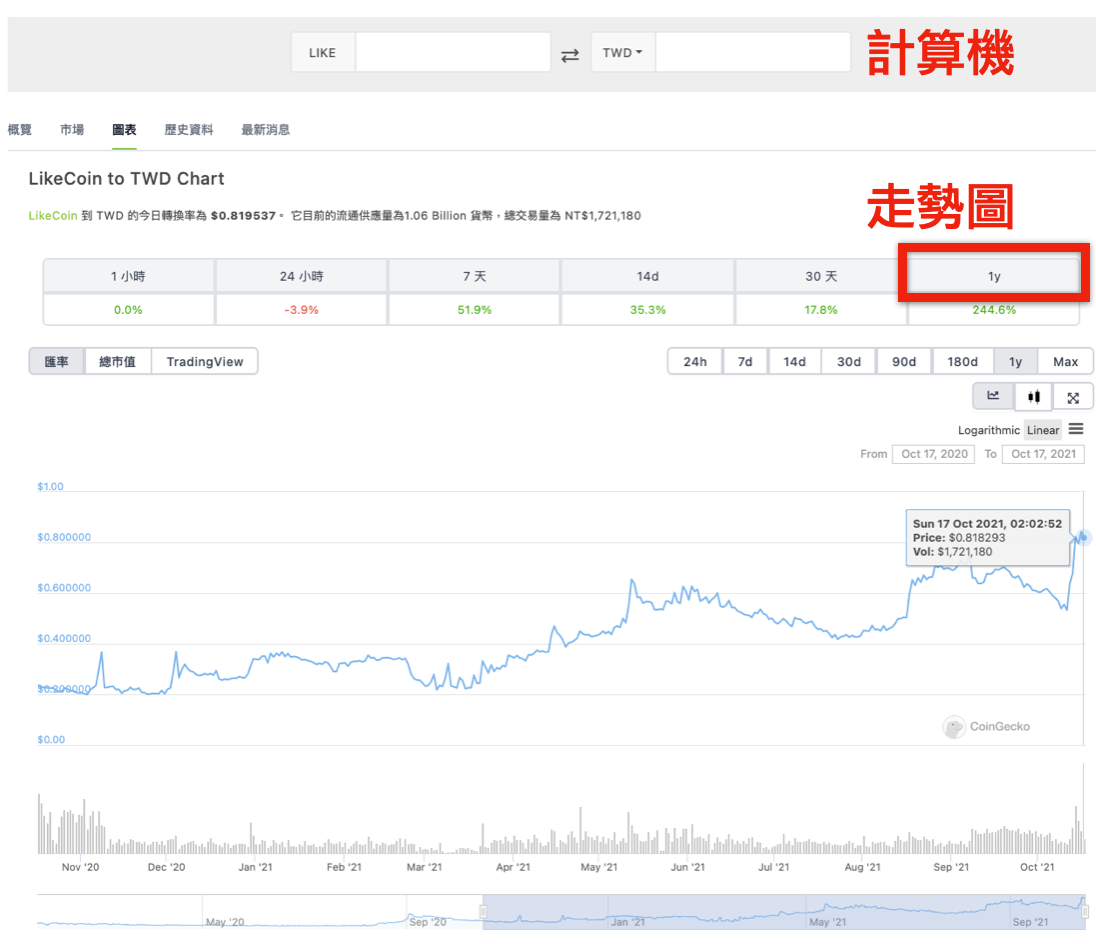Set chart range to 90d
Viewport: 1096px width, 944px height.
904,361
